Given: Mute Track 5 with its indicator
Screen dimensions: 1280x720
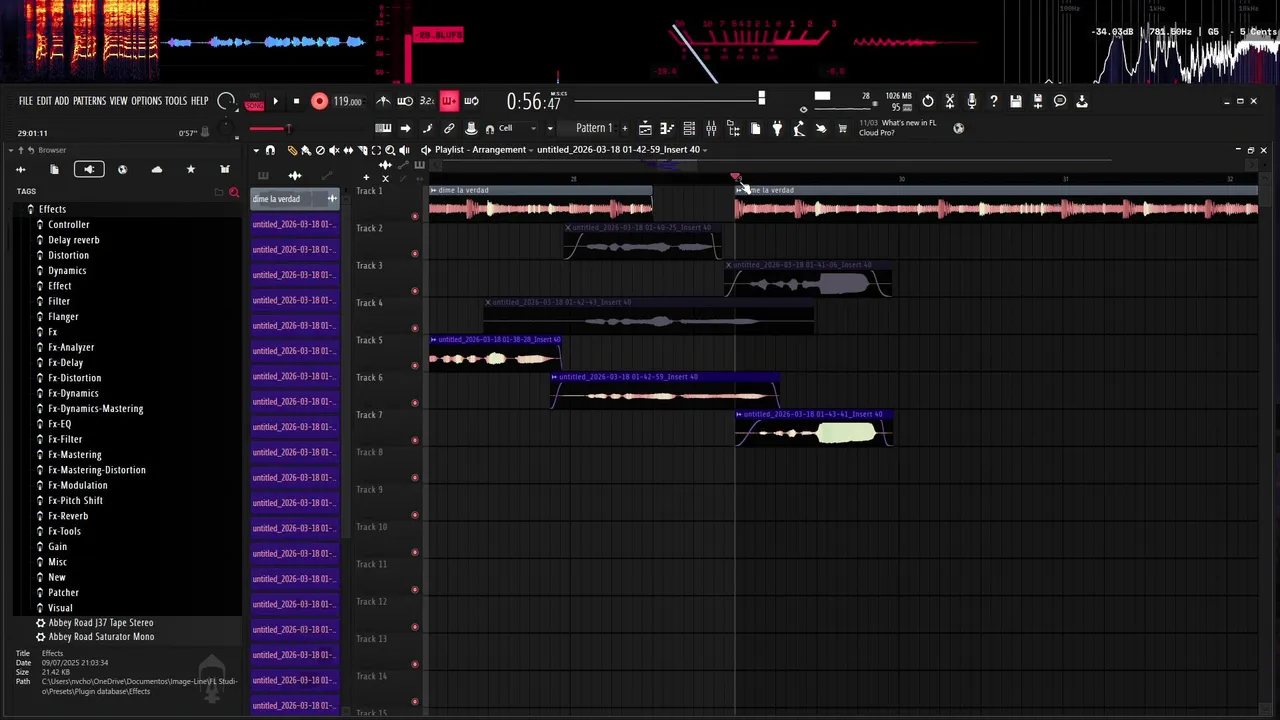Looking at the screenshot, I should tap(415, 365).
